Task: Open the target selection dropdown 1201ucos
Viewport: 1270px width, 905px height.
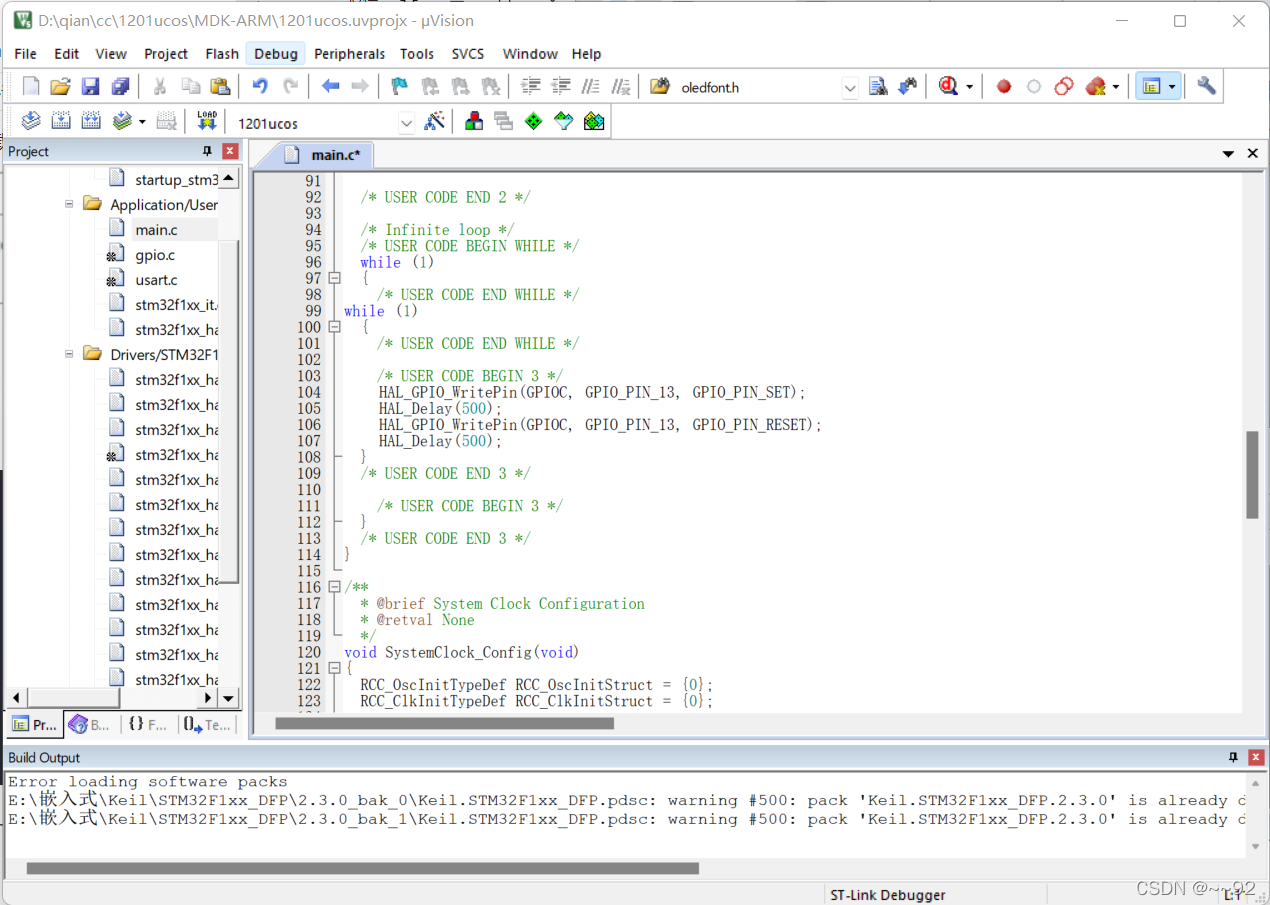Action: click(x=406, y=123)
